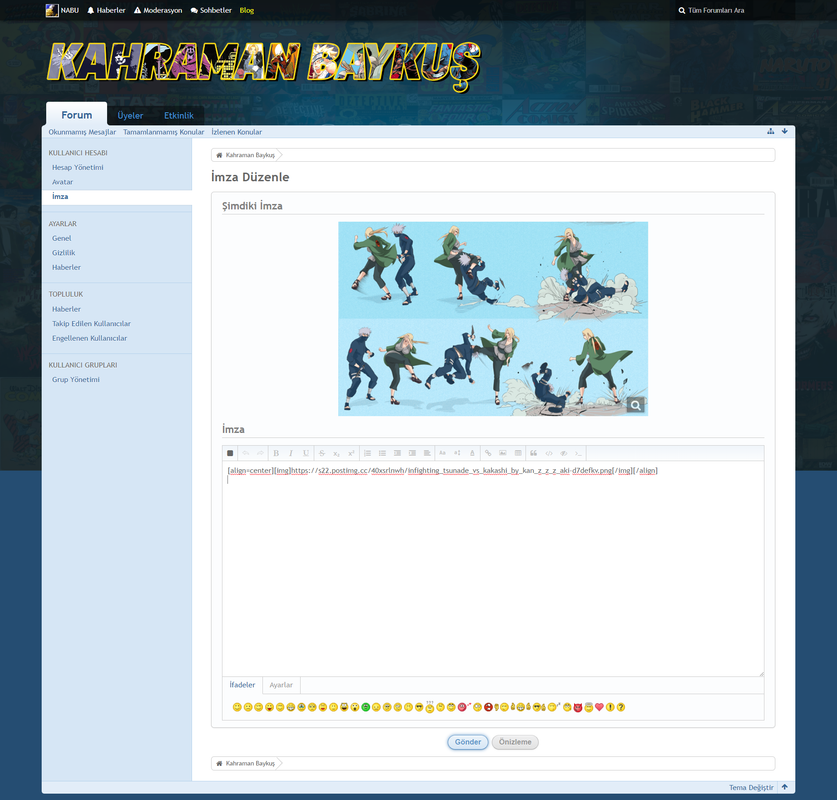Viewport: 837px width, 800px height.
Task: Click Tema Değiştir theme link
Action: (751, 787)
